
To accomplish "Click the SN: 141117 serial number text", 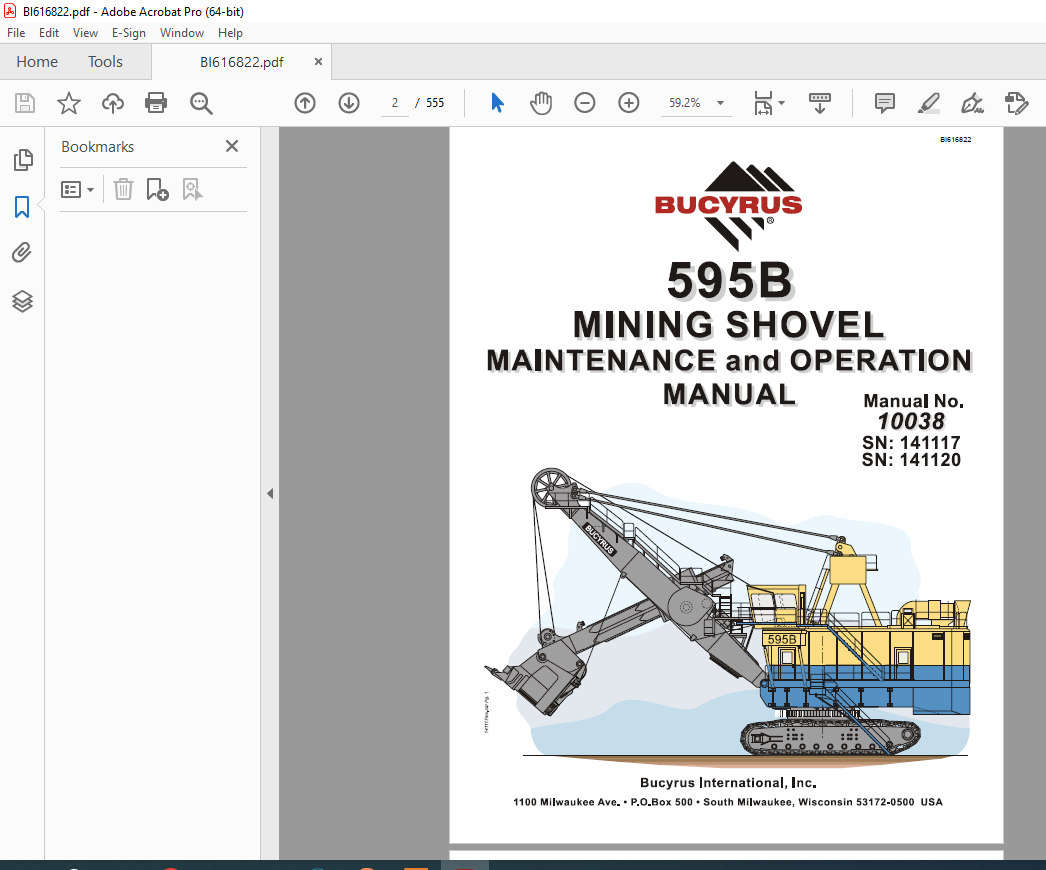I will click(x=911, y=442).
